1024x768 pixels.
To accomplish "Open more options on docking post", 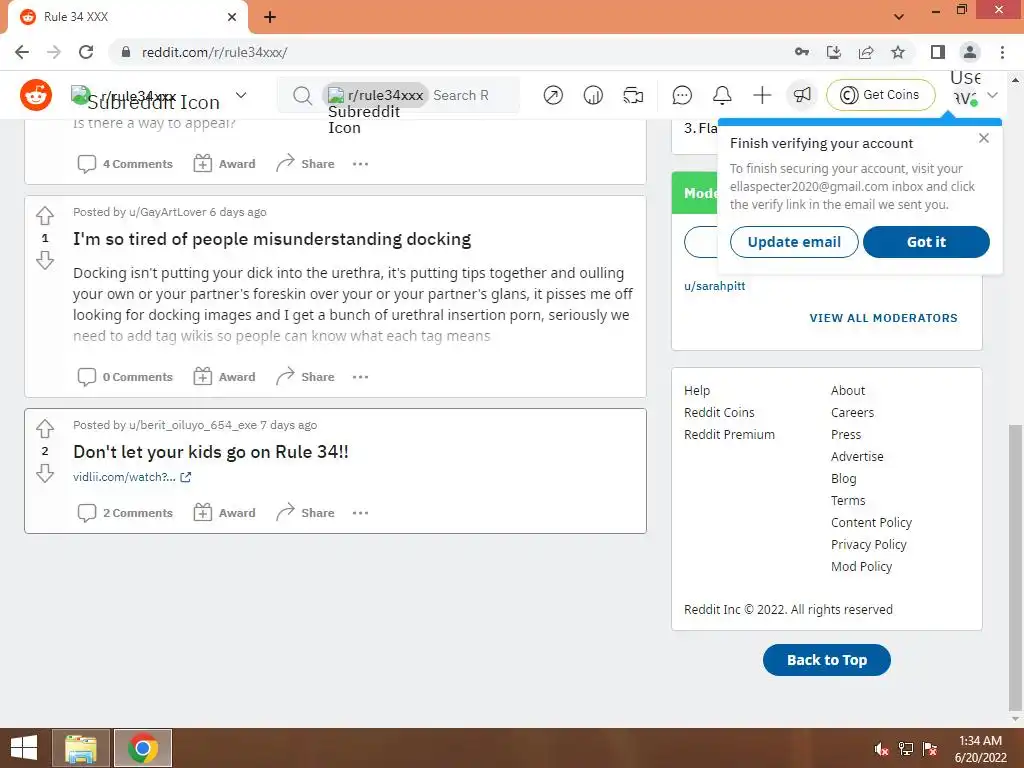I will click(x=360, y=377).
